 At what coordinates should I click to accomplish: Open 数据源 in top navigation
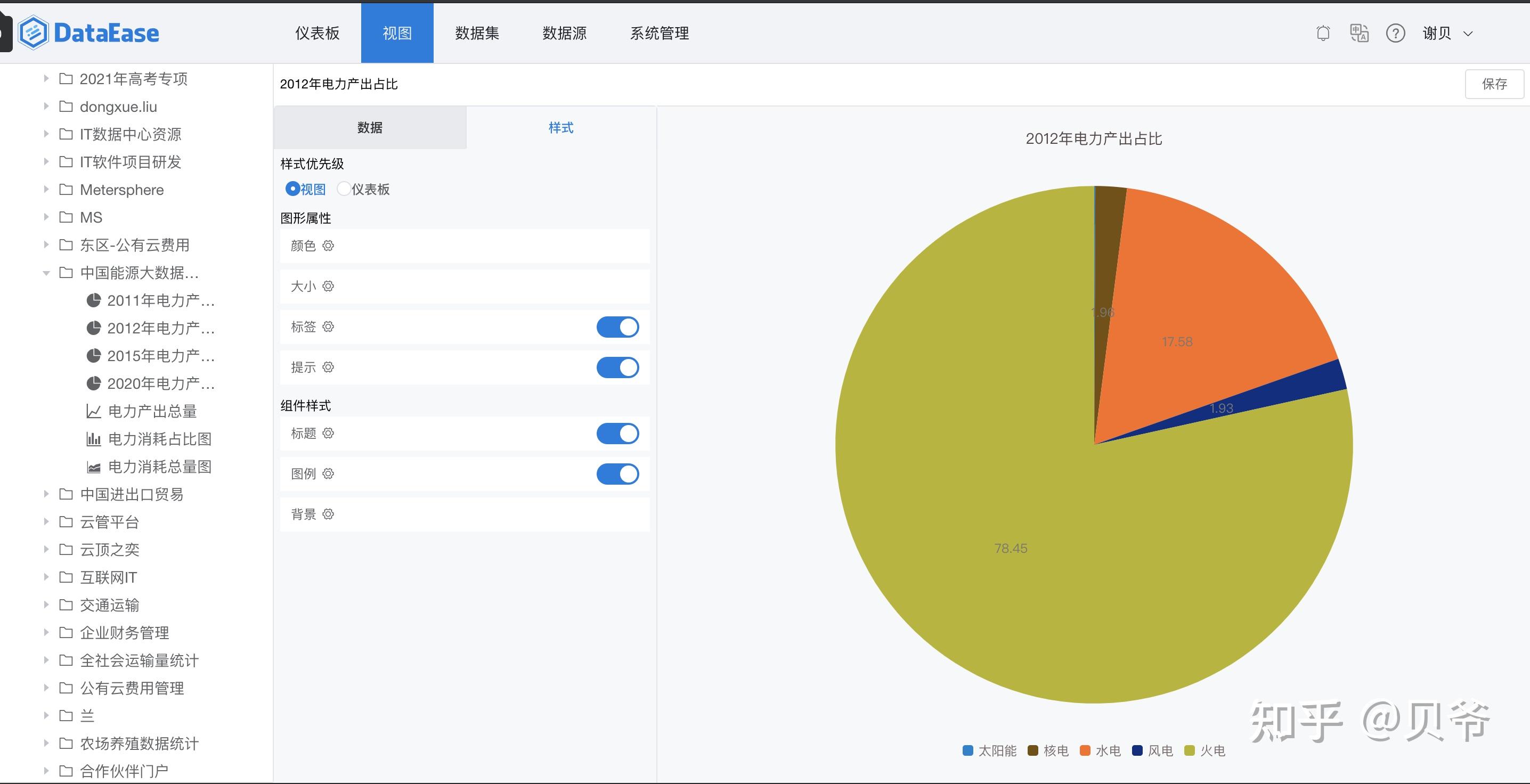click(564, 33)
